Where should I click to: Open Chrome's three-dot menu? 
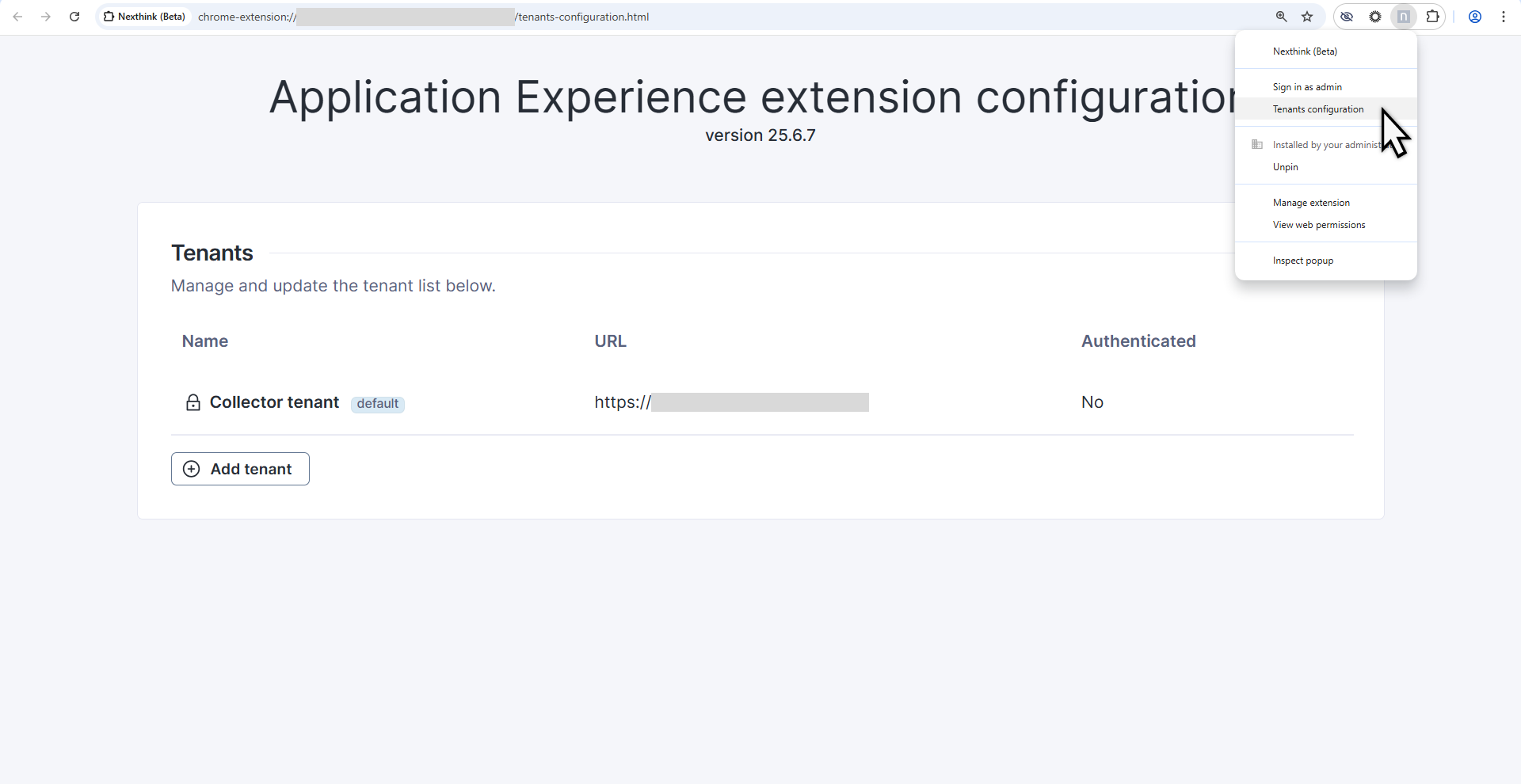[x=1504, y=17]
